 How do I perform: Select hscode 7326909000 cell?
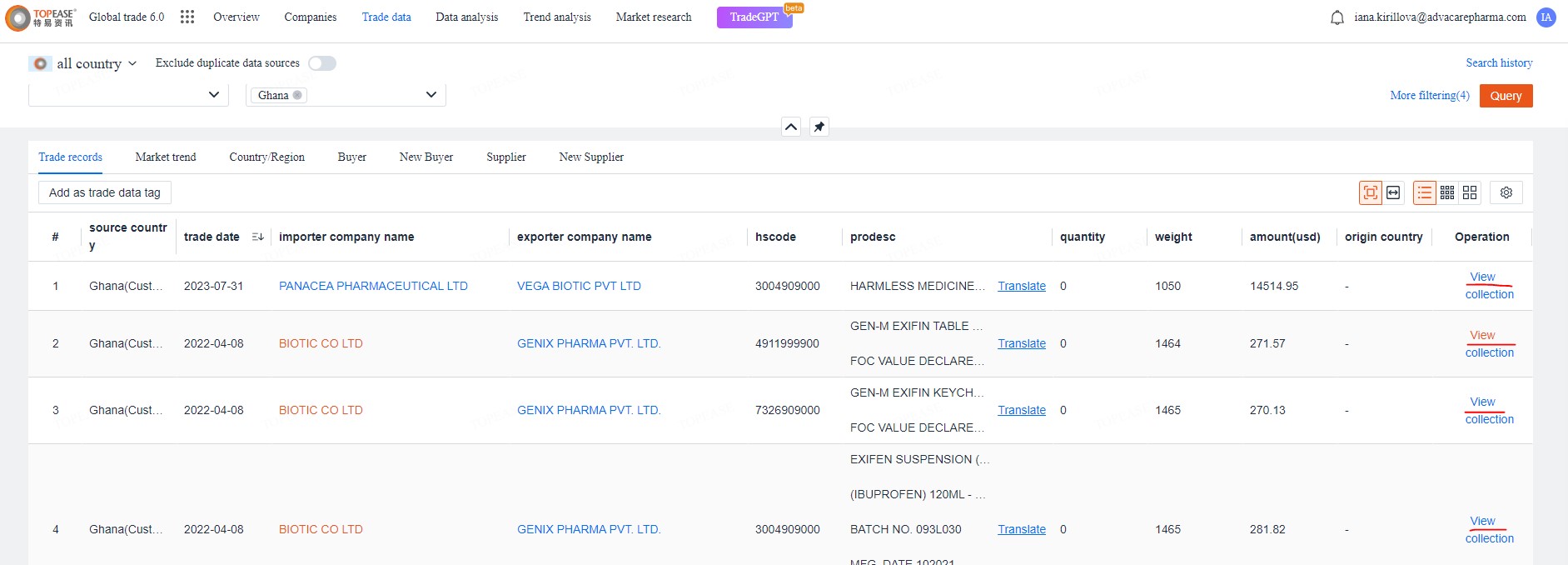(787, 410)
